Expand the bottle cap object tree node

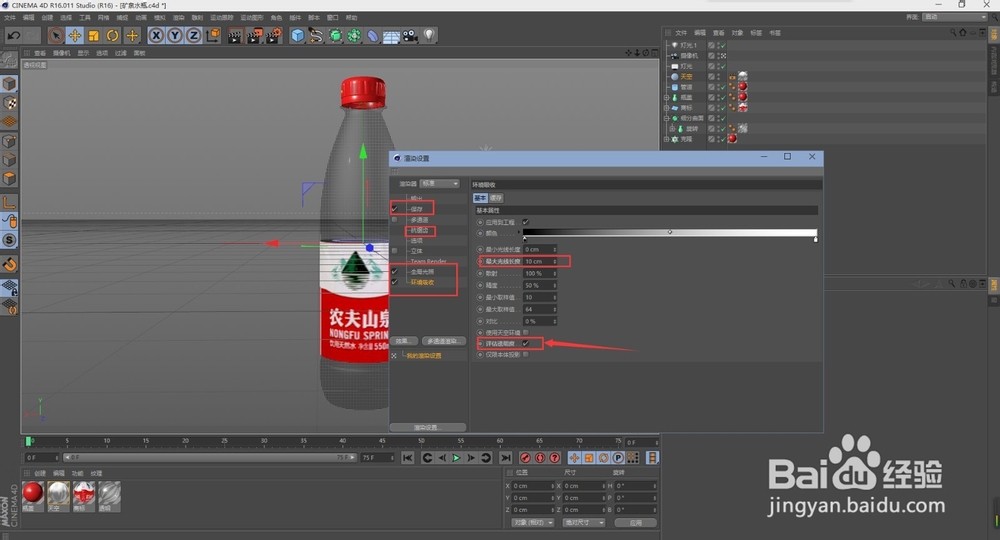(x=666, y=98)
